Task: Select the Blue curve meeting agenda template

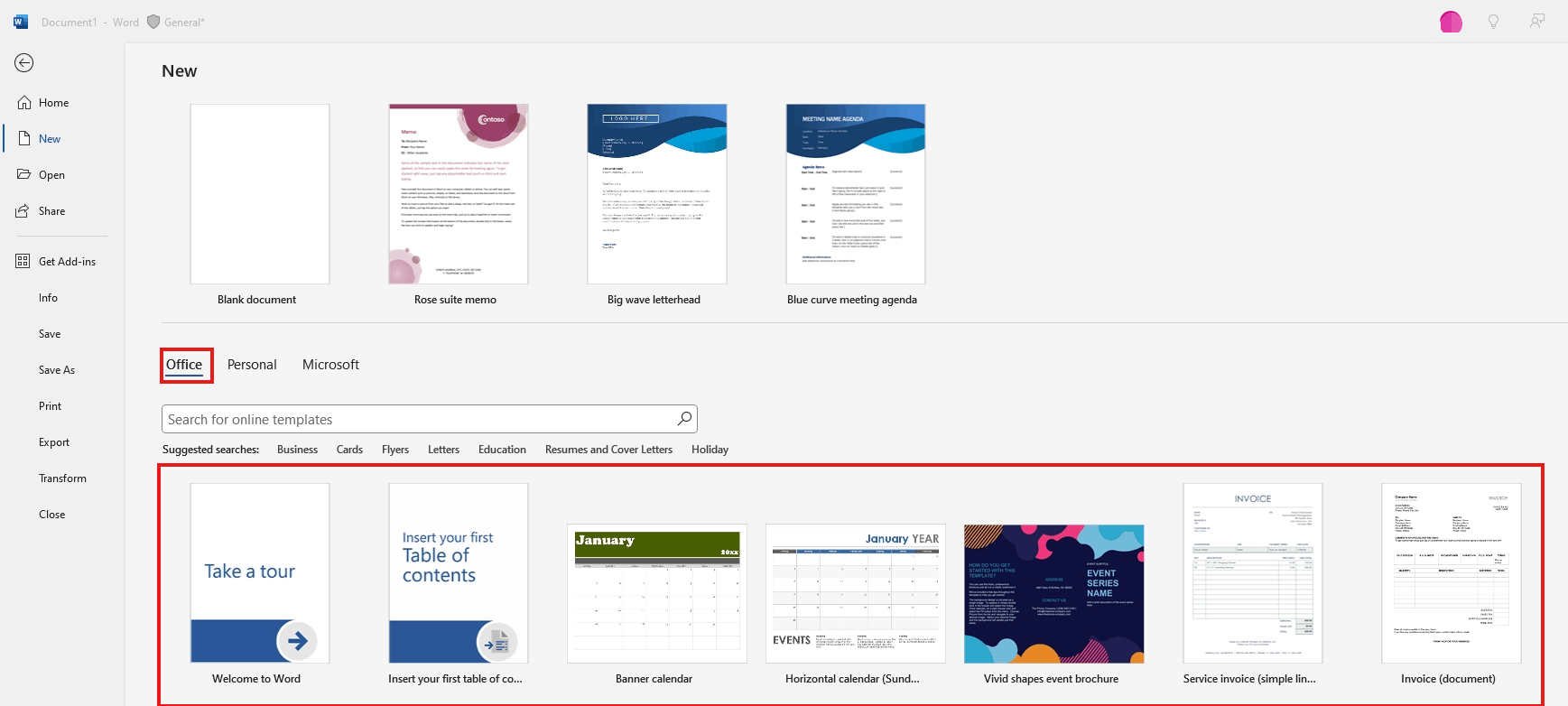Action: [856, 194]
